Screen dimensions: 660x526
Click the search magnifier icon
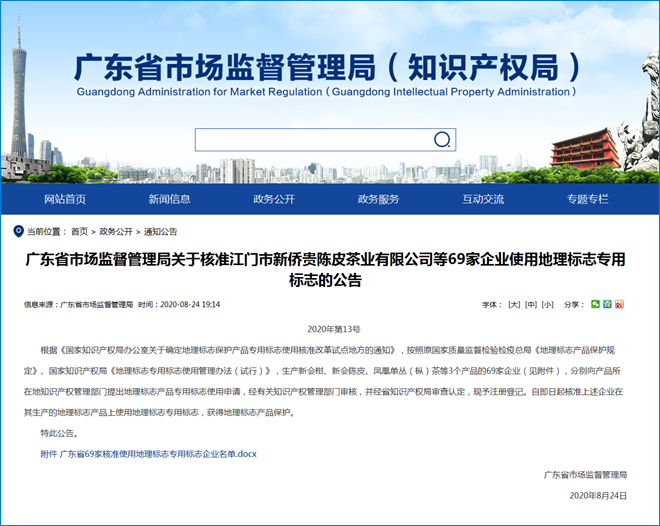[442, 139]
